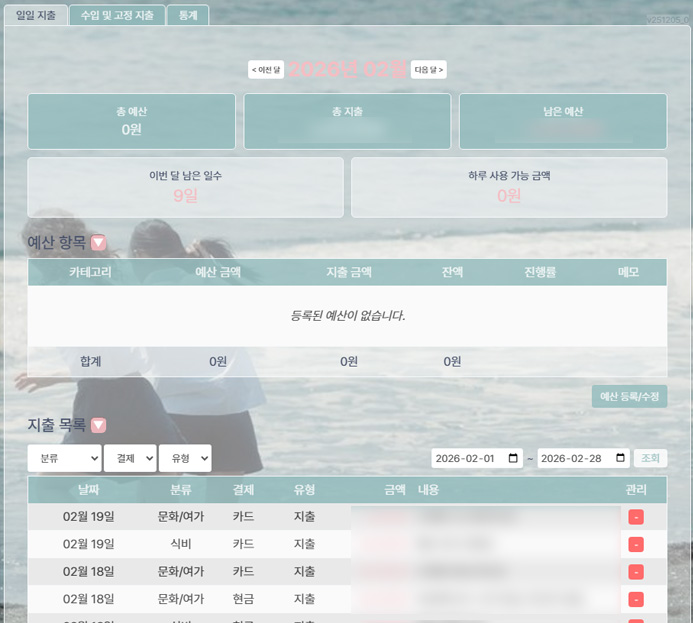This screenshot has height=623, width=693.
Task: Click the 분류 column header in expense table
Action: tap(181, 490)
